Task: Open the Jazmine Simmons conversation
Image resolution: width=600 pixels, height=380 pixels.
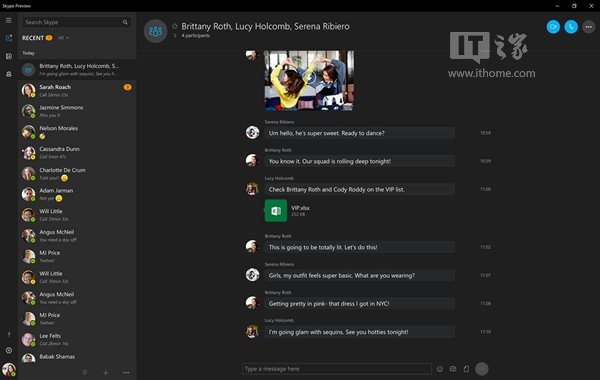Action: coord(77,111)
